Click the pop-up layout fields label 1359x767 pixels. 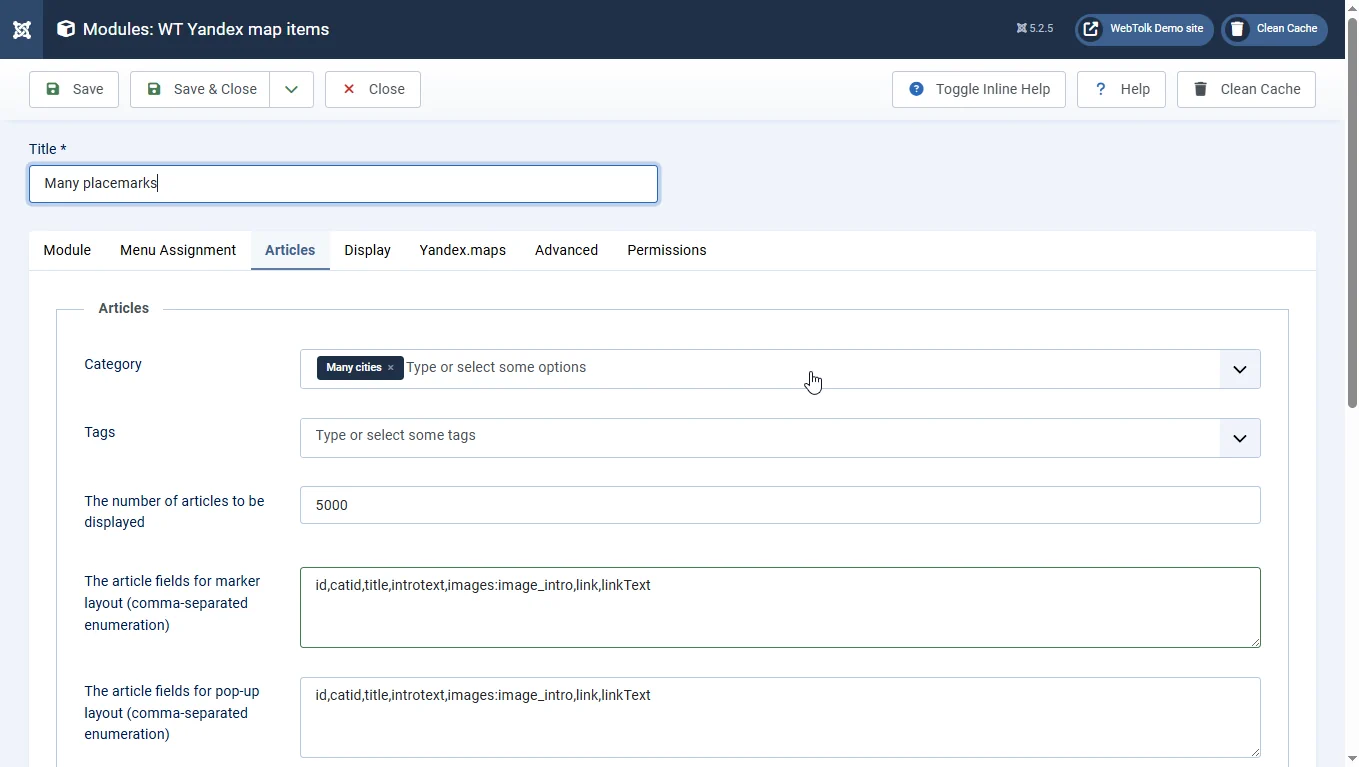coord(172,712)
